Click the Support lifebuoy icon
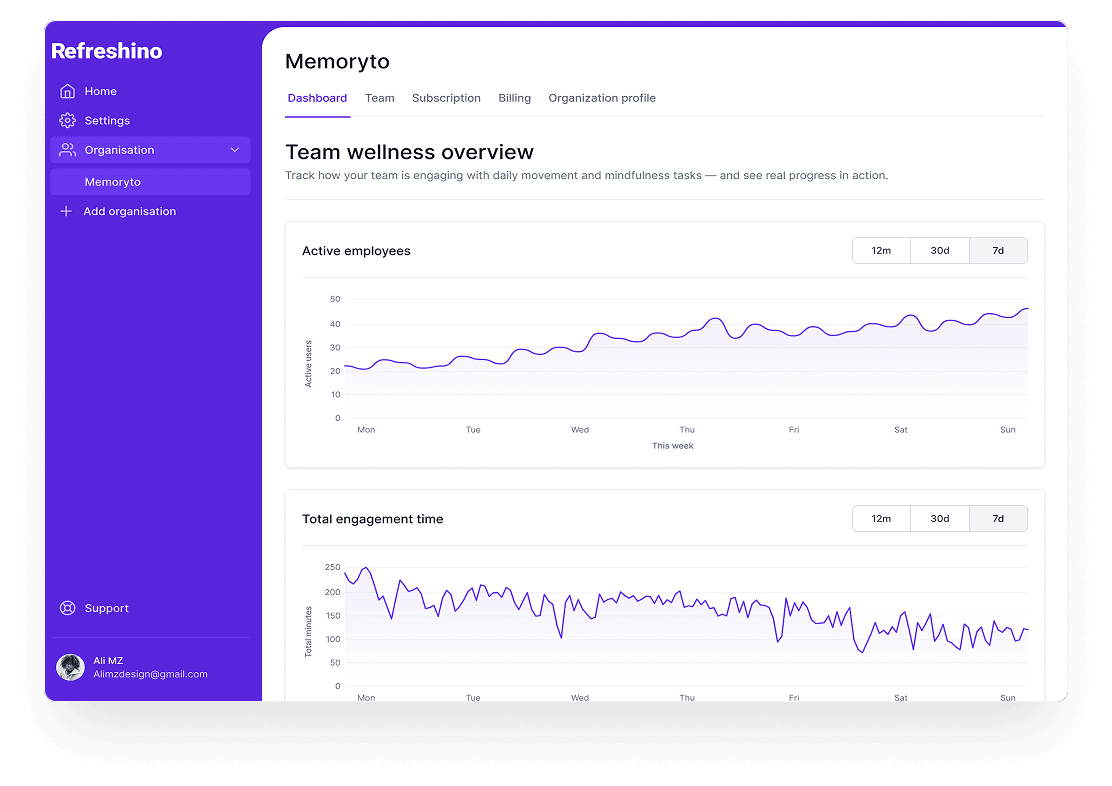Screen dimensions: 1112x786 [67, 608]
